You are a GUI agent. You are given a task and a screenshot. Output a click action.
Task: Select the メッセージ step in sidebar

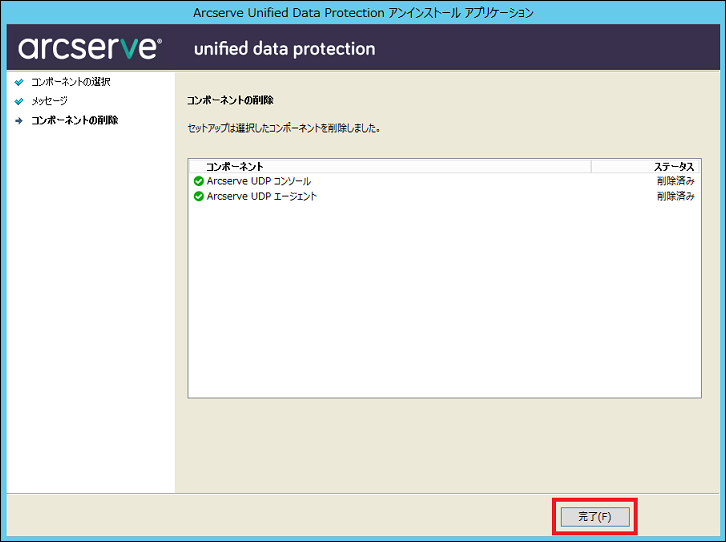[x=50, y=101]
